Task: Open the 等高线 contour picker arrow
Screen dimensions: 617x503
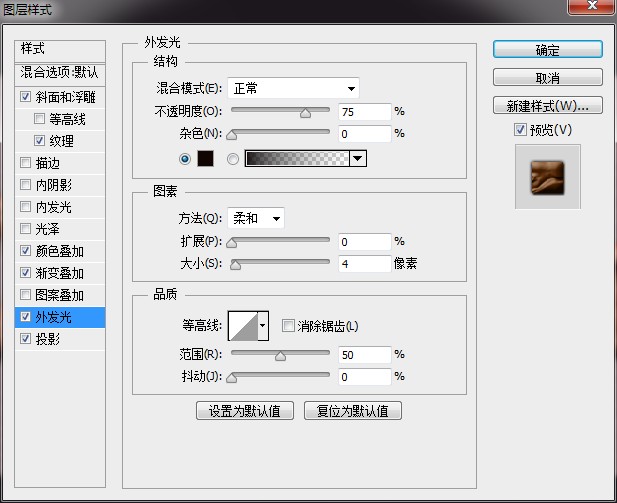Action: pyautogui.click(x=263, y=325)
